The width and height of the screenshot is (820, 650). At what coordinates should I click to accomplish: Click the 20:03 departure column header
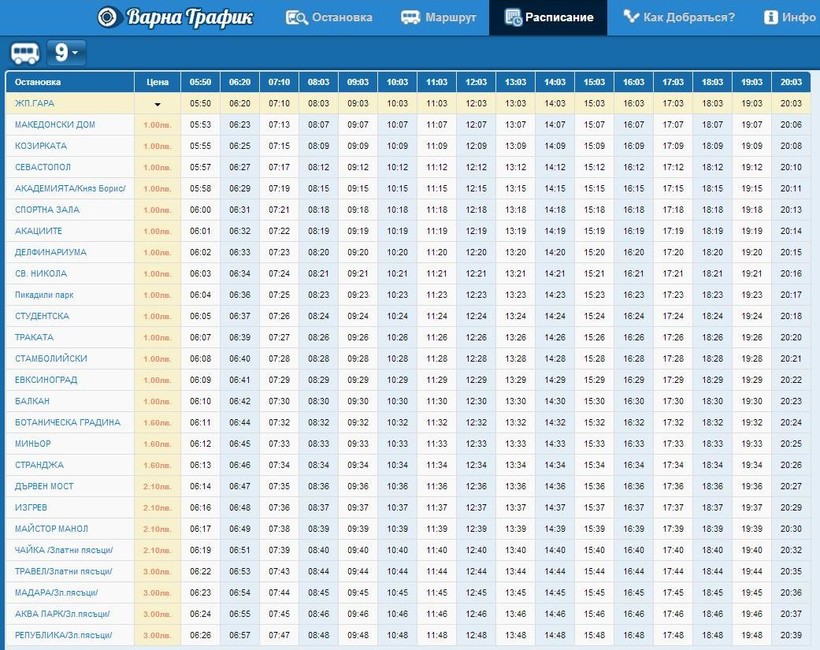point(791,82)
